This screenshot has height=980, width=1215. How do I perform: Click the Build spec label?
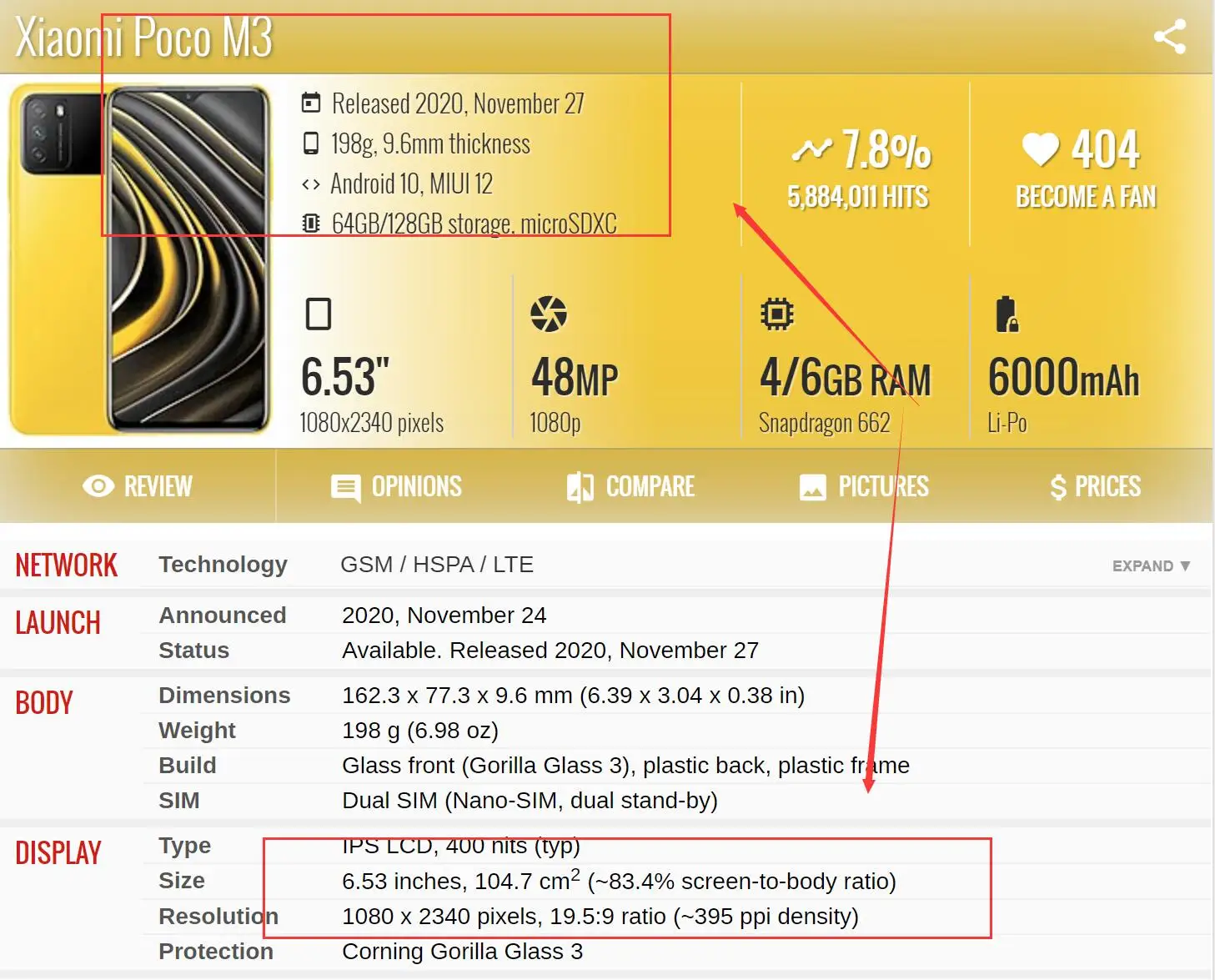(188, 766)
